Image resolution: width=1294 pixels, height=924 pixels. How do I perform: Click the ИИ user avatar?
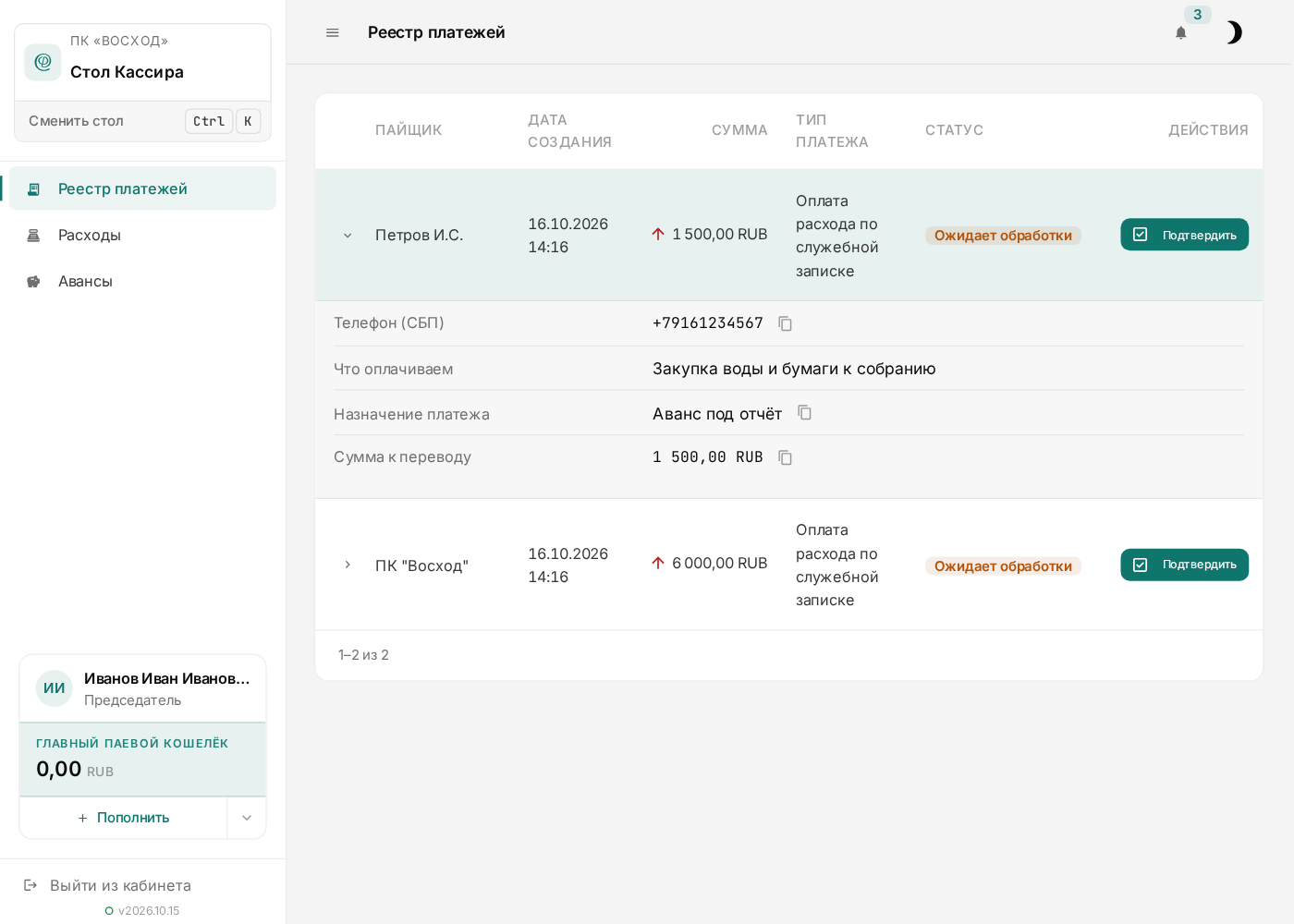point(55,688)
